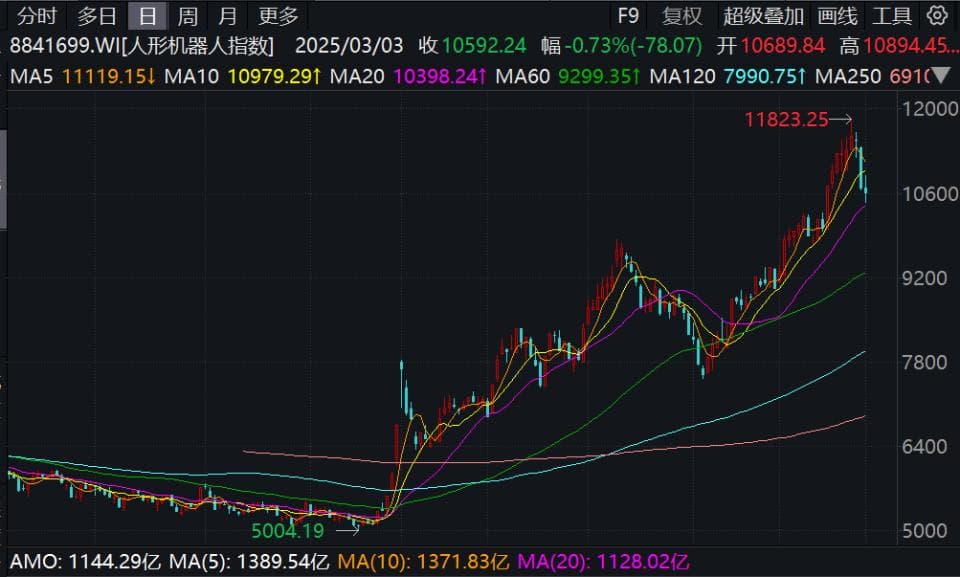Click the 5004.19 low price marker
This screenshot has width=960, height=577.
coord(288,530)
